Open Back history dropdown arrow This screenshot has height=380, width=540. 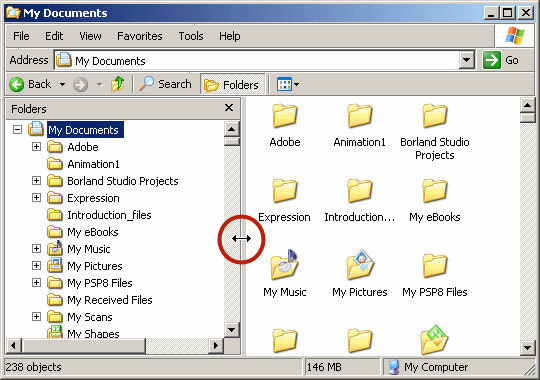[x=62, y=84]
